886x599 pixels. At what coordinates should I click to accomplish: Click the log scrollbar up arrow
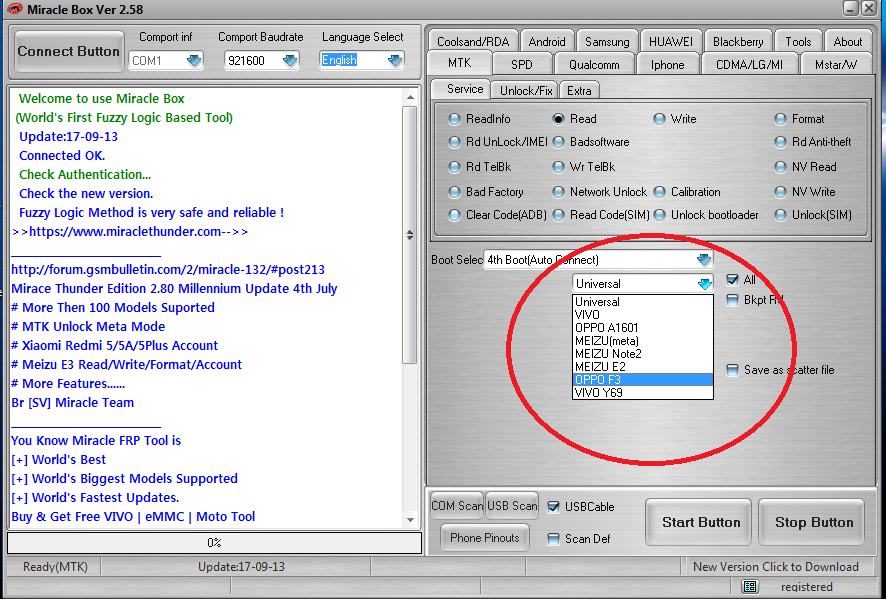pyautogui.click(x=410, y=98)
